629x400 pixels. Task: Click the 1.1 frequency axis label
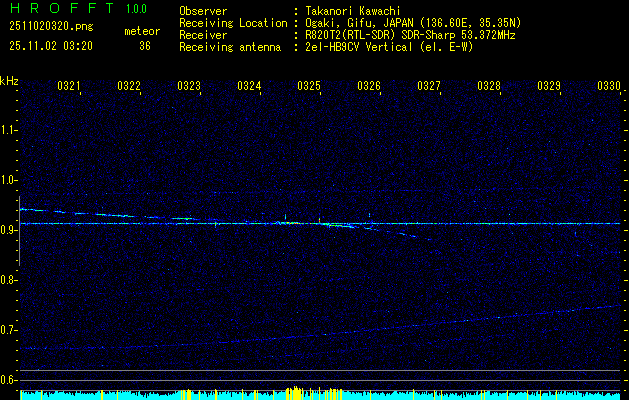9,130
